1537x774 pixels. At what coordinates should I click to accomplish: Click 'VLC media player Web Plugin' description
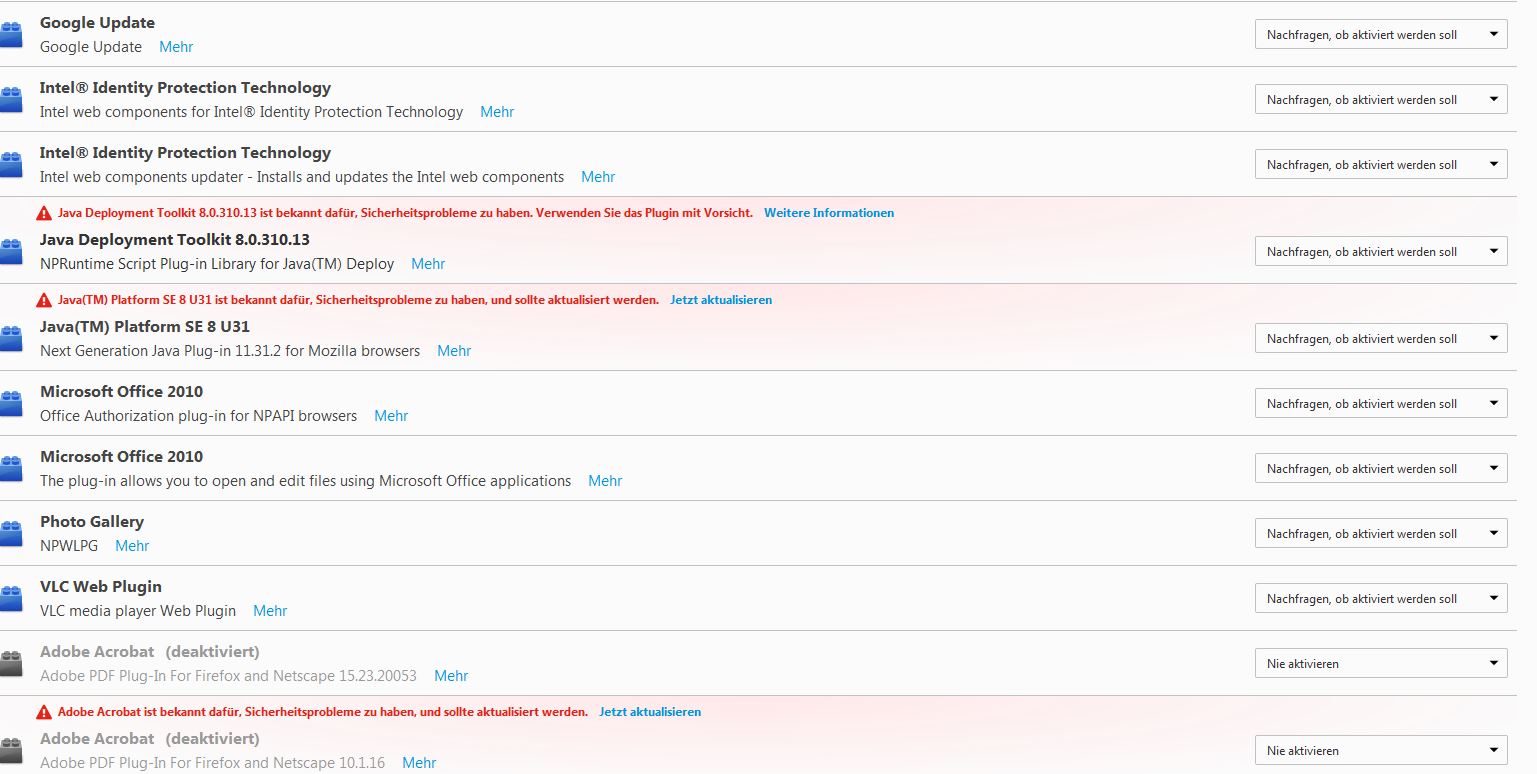click(138, 611)
